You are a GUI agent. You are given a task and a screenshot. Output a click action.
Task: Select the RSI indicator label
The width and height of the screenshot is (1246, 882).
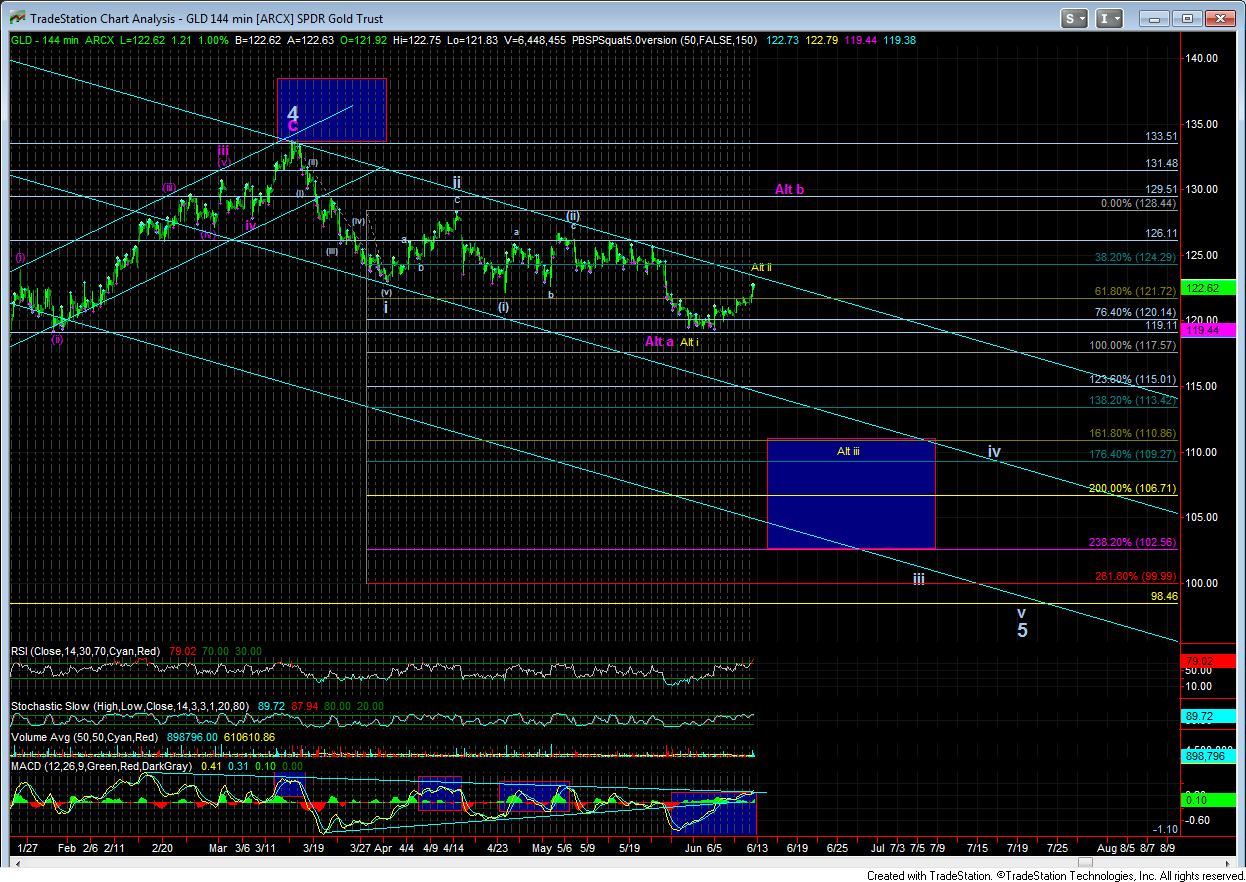click(86, 652)
